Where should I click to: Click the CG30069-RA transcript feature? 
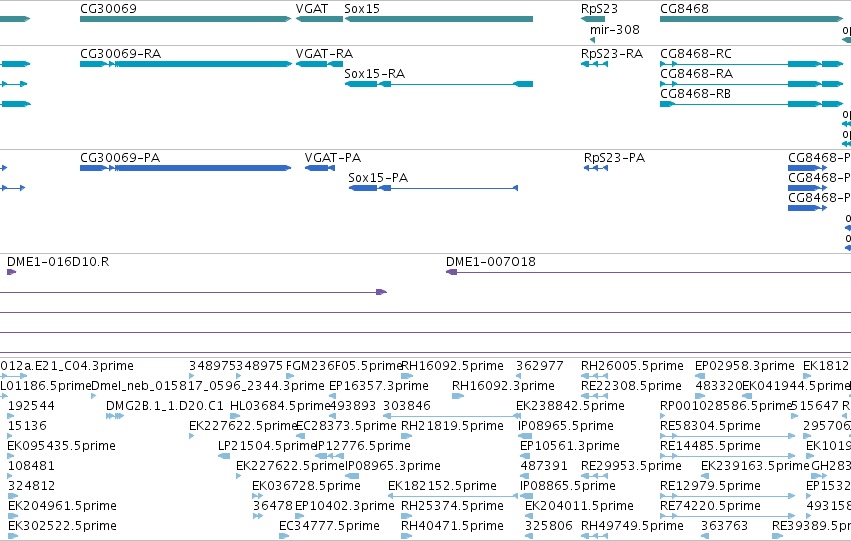coord(186,64)
